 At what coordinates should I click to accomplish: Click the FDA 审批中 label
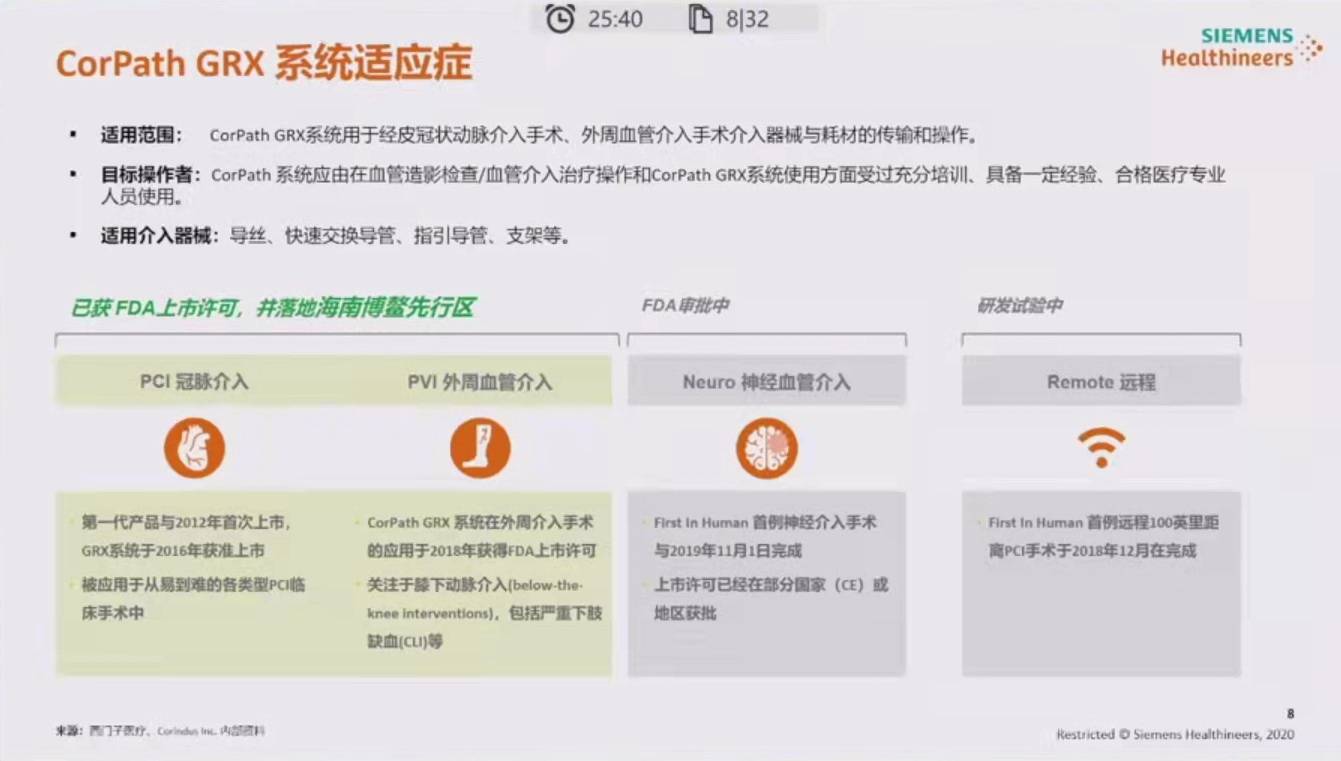[x=688, y=305]
